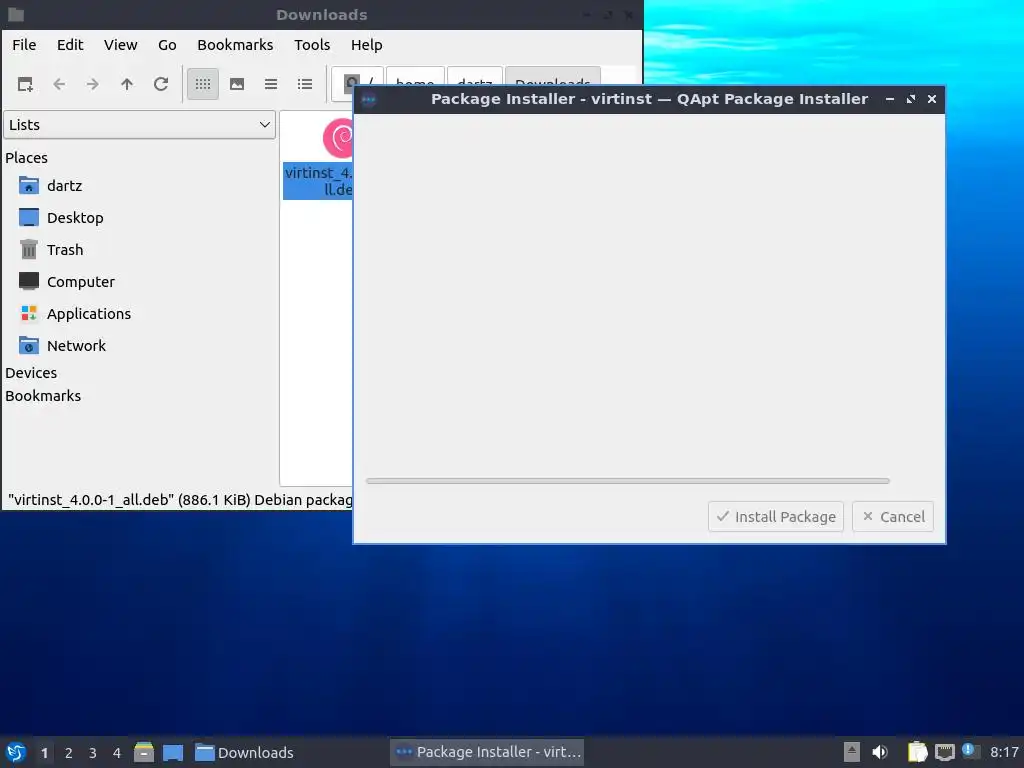
Task: Open clipboard manager tray icon
Action: tap(918, 752)
